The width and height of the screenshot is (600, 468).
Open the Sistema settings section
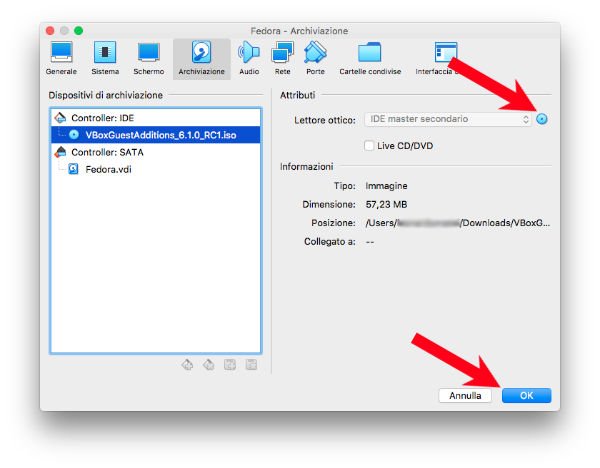click(105, 59)
